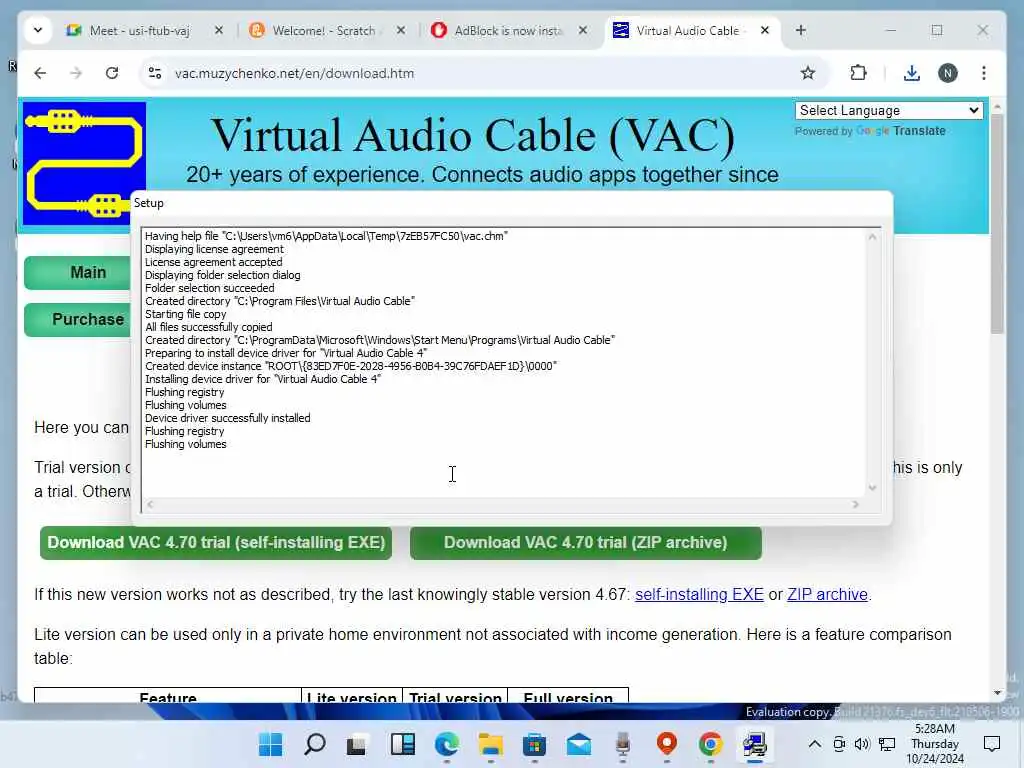Image resolution: width=1024 pixels, height=768 pixels.
Task: Go back to the previous page
Action: [40, 73]
